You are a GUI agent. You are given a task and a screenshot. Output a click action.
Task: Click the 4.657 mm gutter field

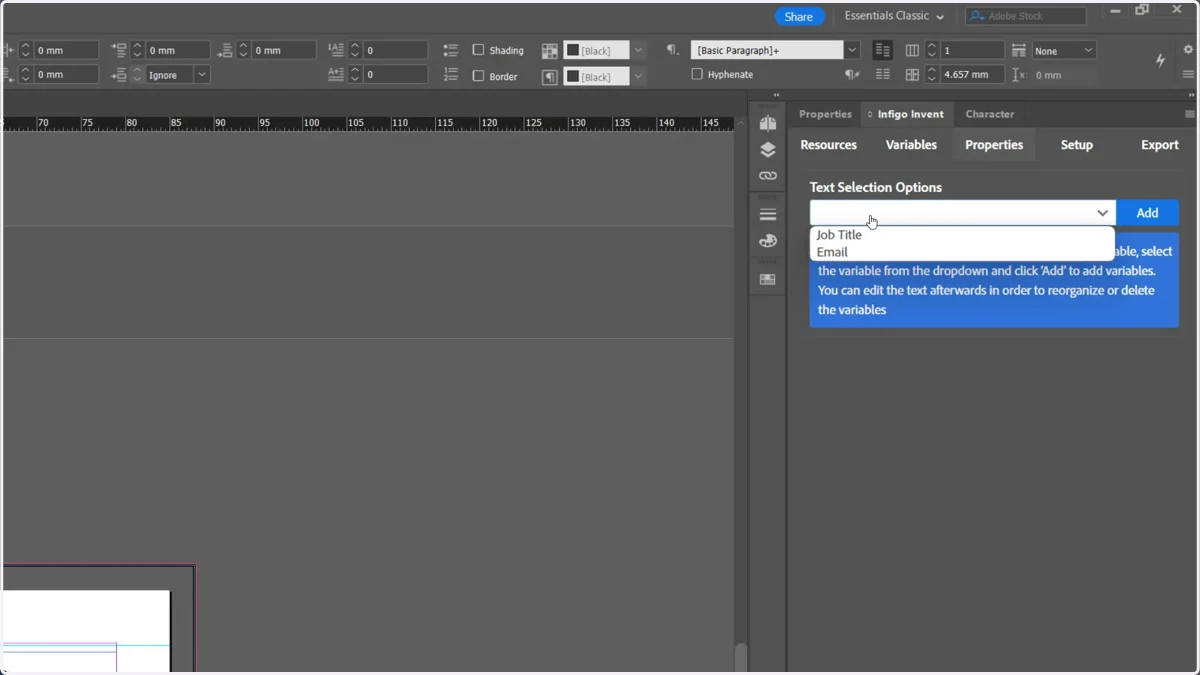point(972,75)
